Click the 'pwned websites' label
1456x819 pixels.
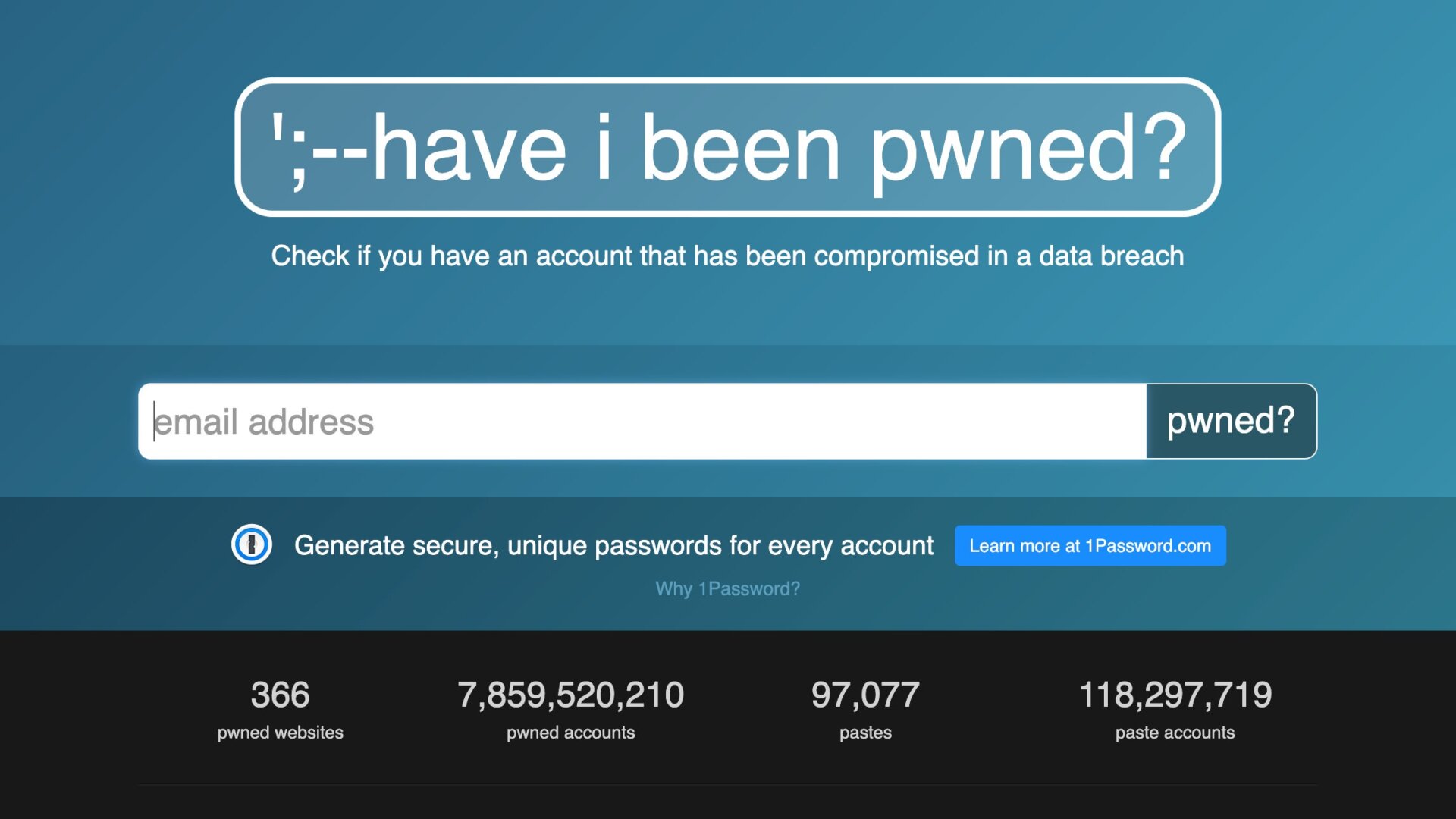280,733
